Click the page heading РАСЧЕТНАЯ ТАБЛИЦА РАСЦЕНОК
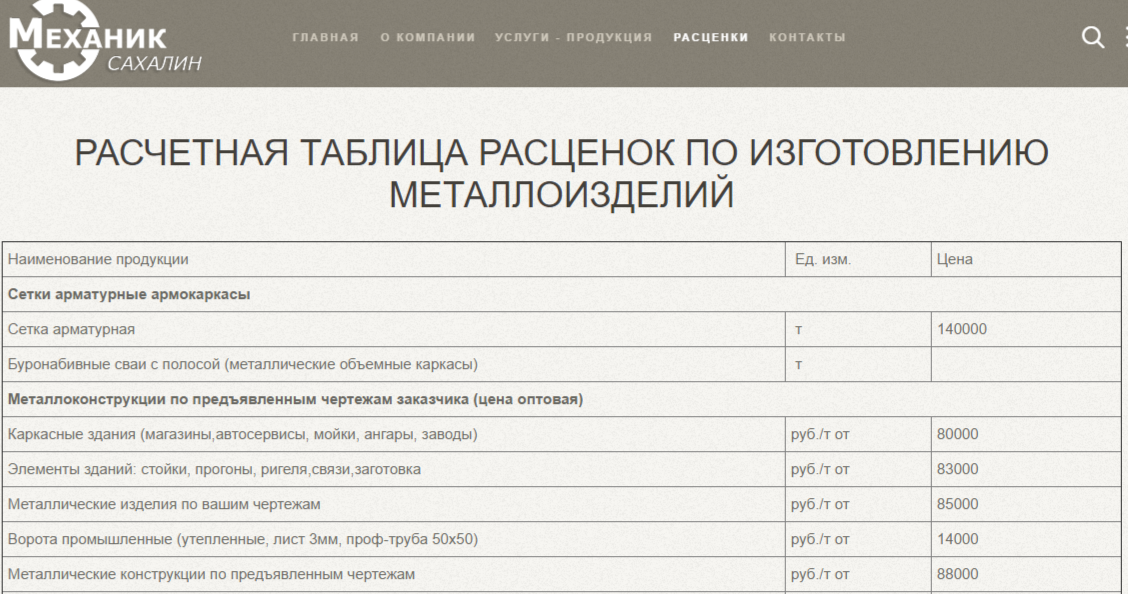The width and height of the screenshot is (1128, 594). pos(562,173)
